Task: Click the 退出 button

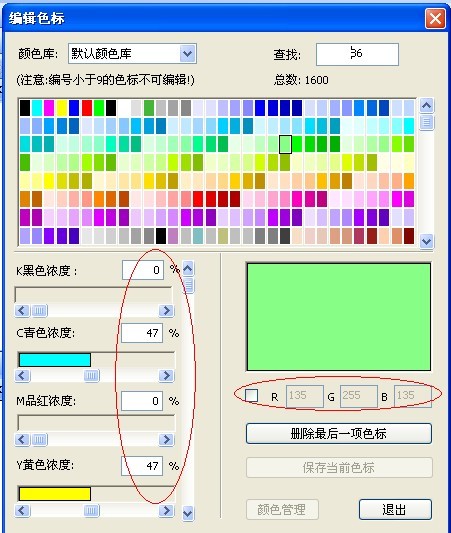Action: 395,510
